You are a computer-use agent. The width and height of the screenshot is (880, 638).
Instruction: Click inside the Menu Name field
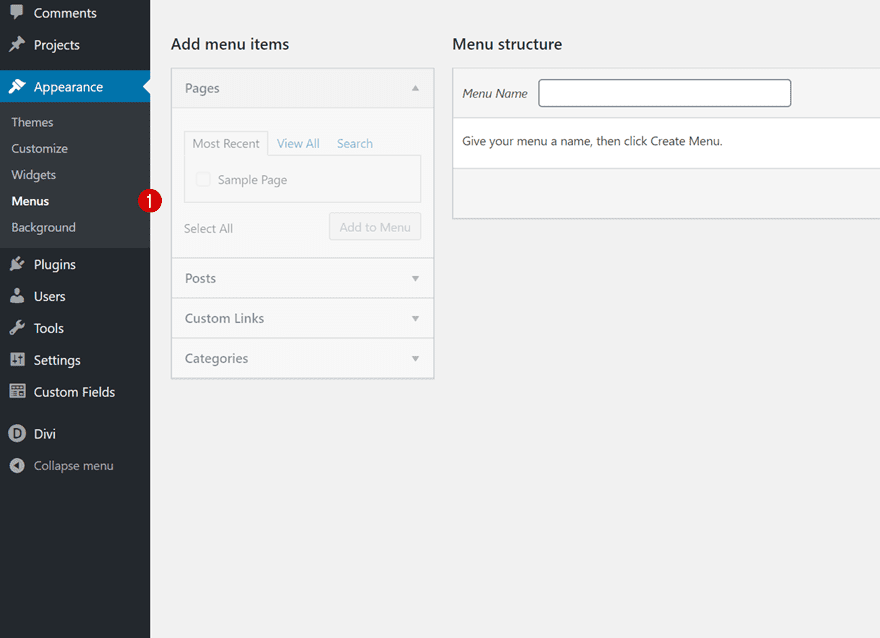coord(664,92)
